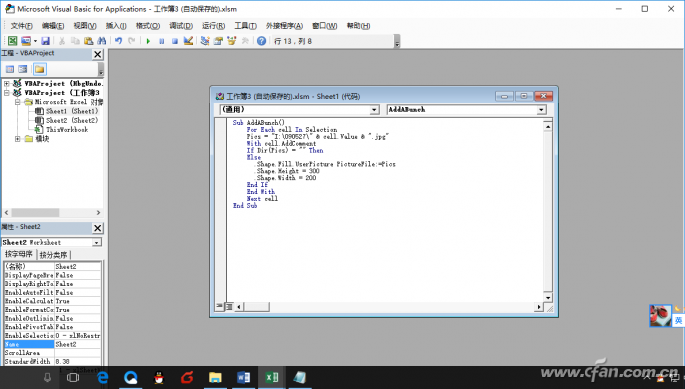The image size is (685, 389).
Task: Select the Name property row
Action: coord(52,344)
